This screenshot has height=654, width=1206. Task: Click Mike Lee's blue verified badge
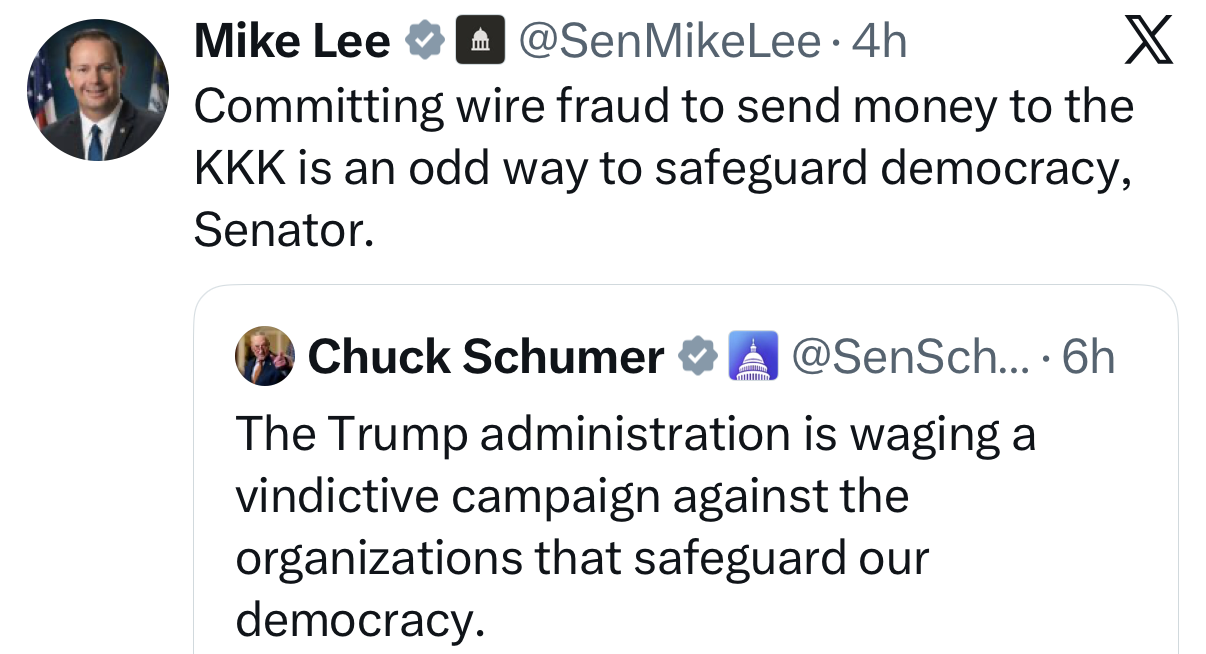pyautogui.click(x=425, y=42)
